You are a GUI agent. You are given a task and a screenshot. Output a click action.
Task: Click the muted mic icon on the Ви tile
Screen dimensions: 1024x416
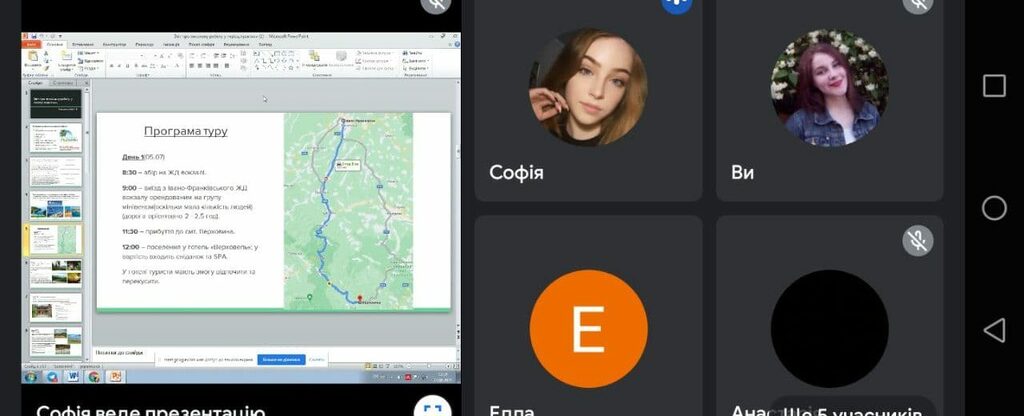(917, 4)
